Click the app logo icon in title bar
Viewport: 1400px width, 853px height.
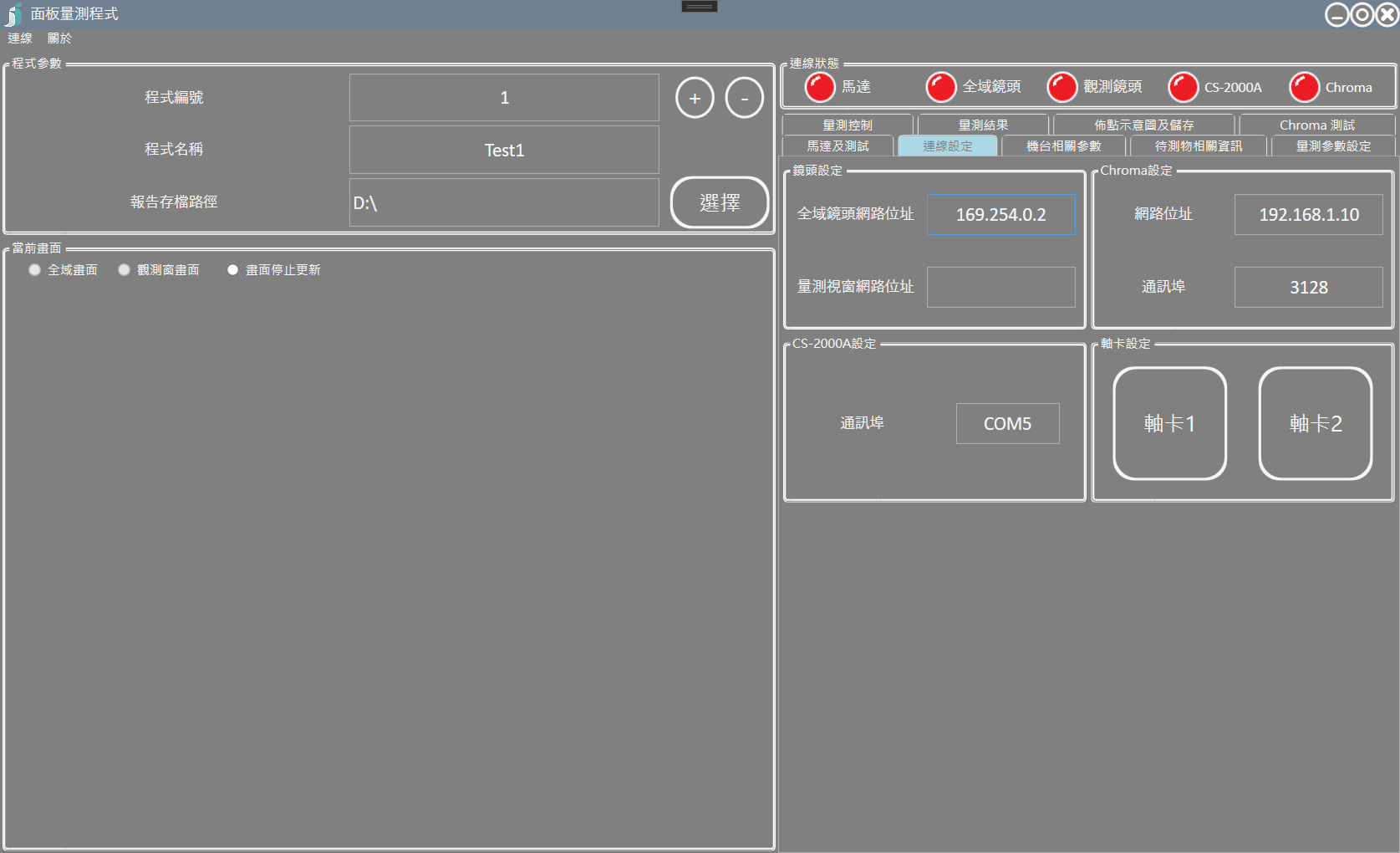[x=13, y=14]
